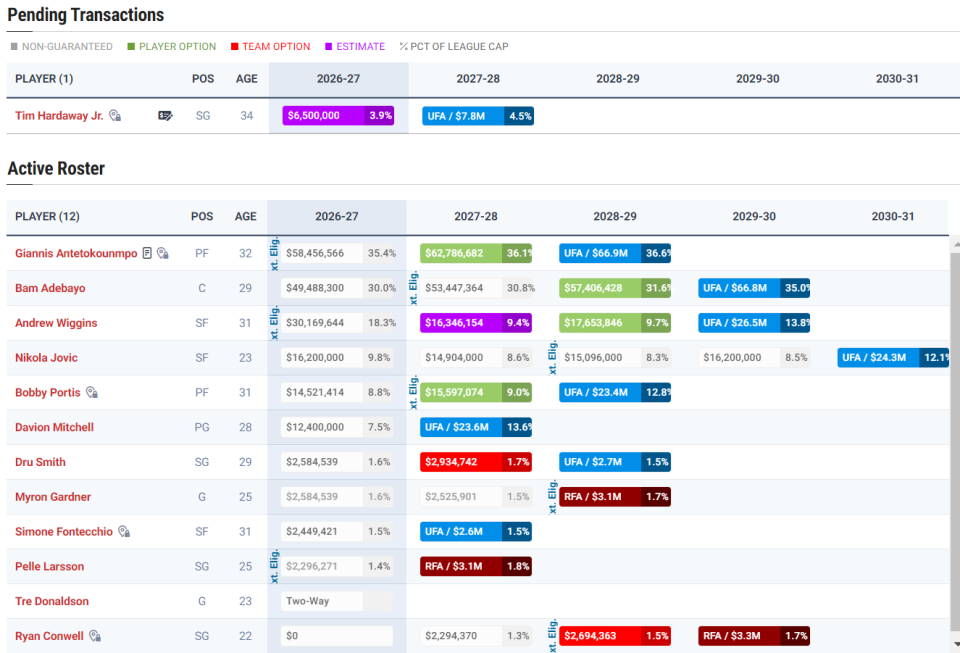Click the contract signing icon in Hardaway's row
This screenshot has height=653, width=960.
[165, 116]
